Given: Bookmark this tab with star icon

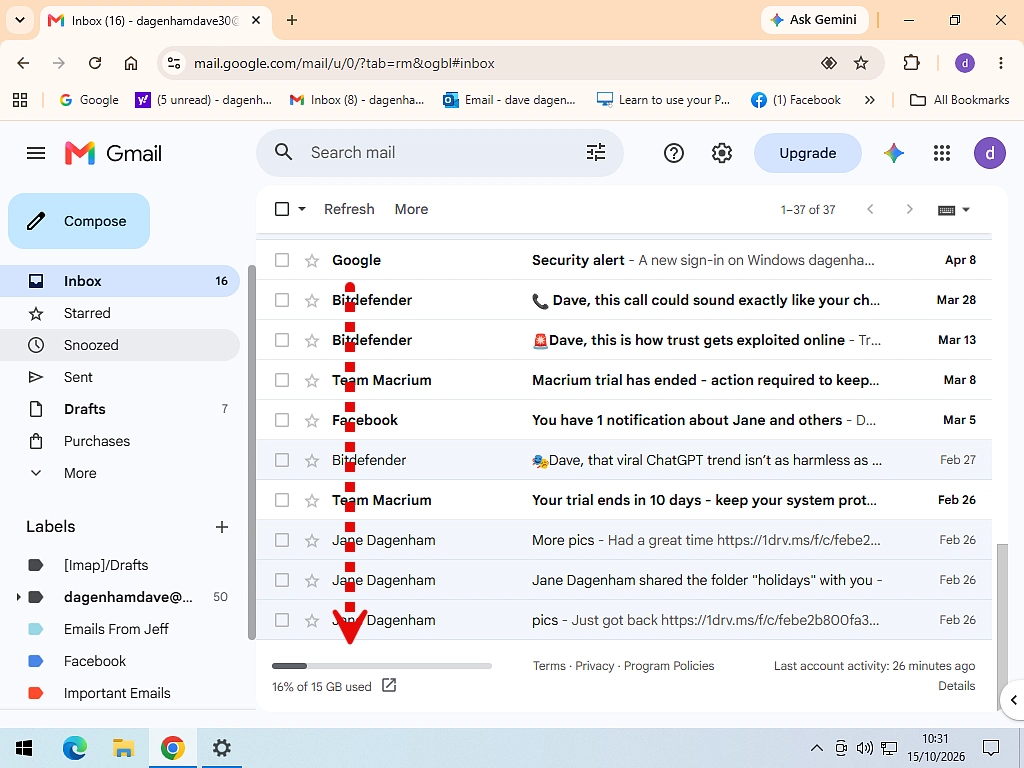Looking at the screenshot, I should pyautogui.click(x=861, y=63).
